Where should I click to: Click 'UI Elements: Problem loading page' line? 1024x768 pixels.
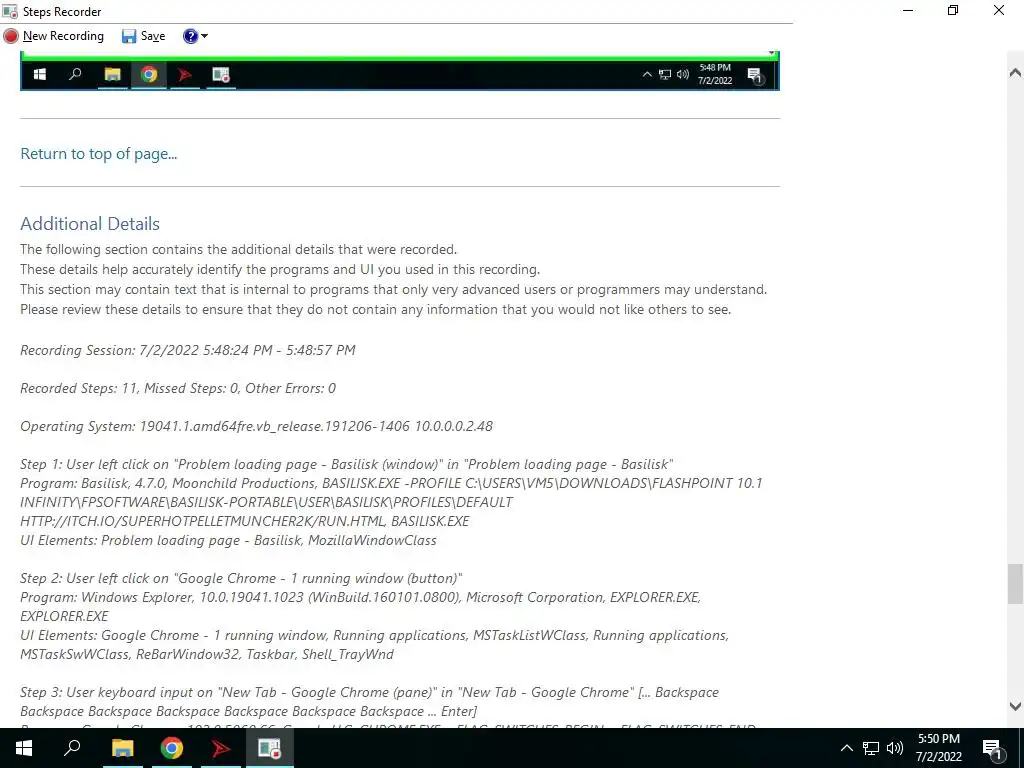click(229, 540)
